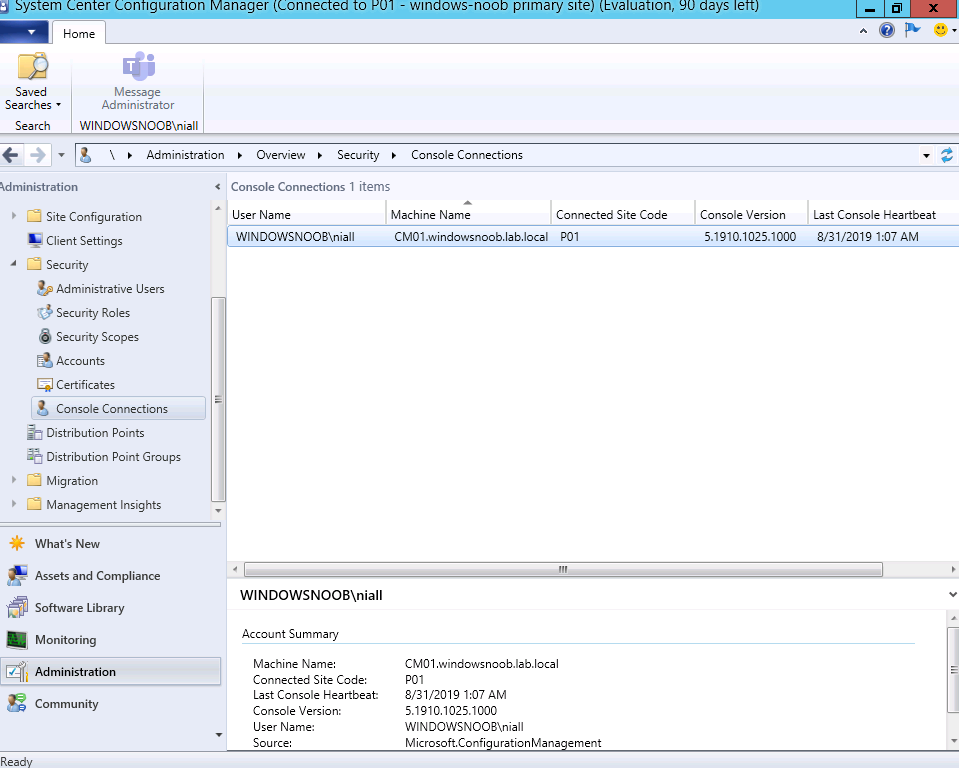Screen dimensions: 959x768
Task: Open the Administration workspace button
Action: pyautogui.click(x=111, y=671)
